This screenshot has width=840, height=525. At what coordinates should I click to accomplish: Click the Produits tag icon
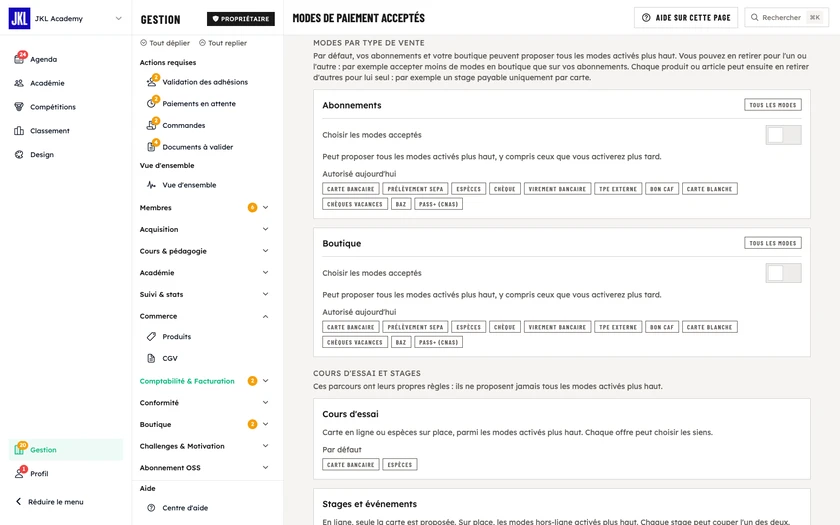coord(151,336)
